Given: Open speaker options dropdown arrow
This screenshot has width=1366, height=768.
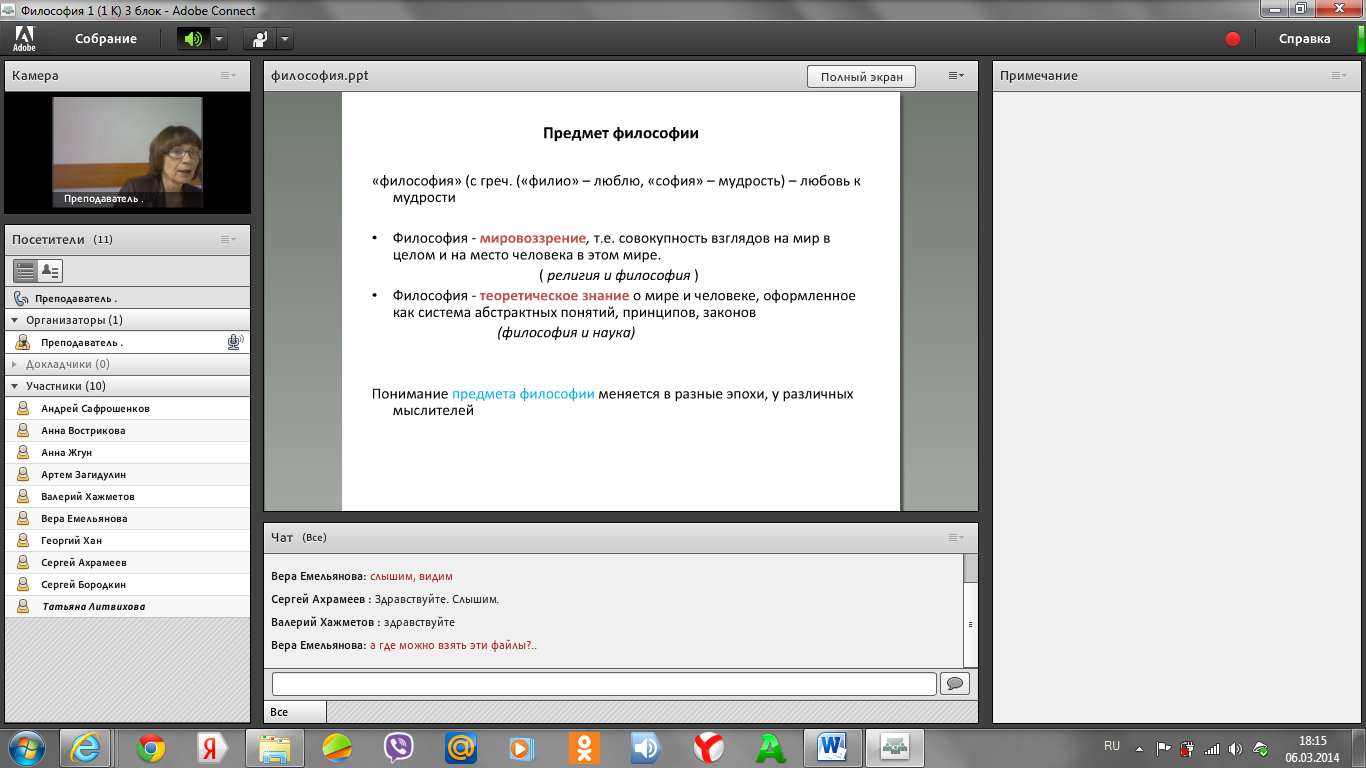Looking at the screenshot, I should [219, 39].
